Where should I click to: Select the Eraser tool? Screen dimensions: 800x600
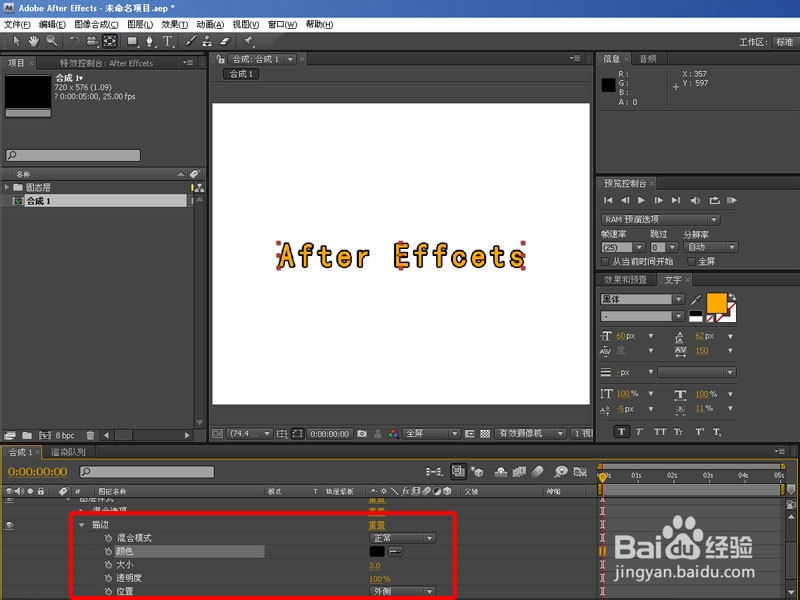point(224,41)
